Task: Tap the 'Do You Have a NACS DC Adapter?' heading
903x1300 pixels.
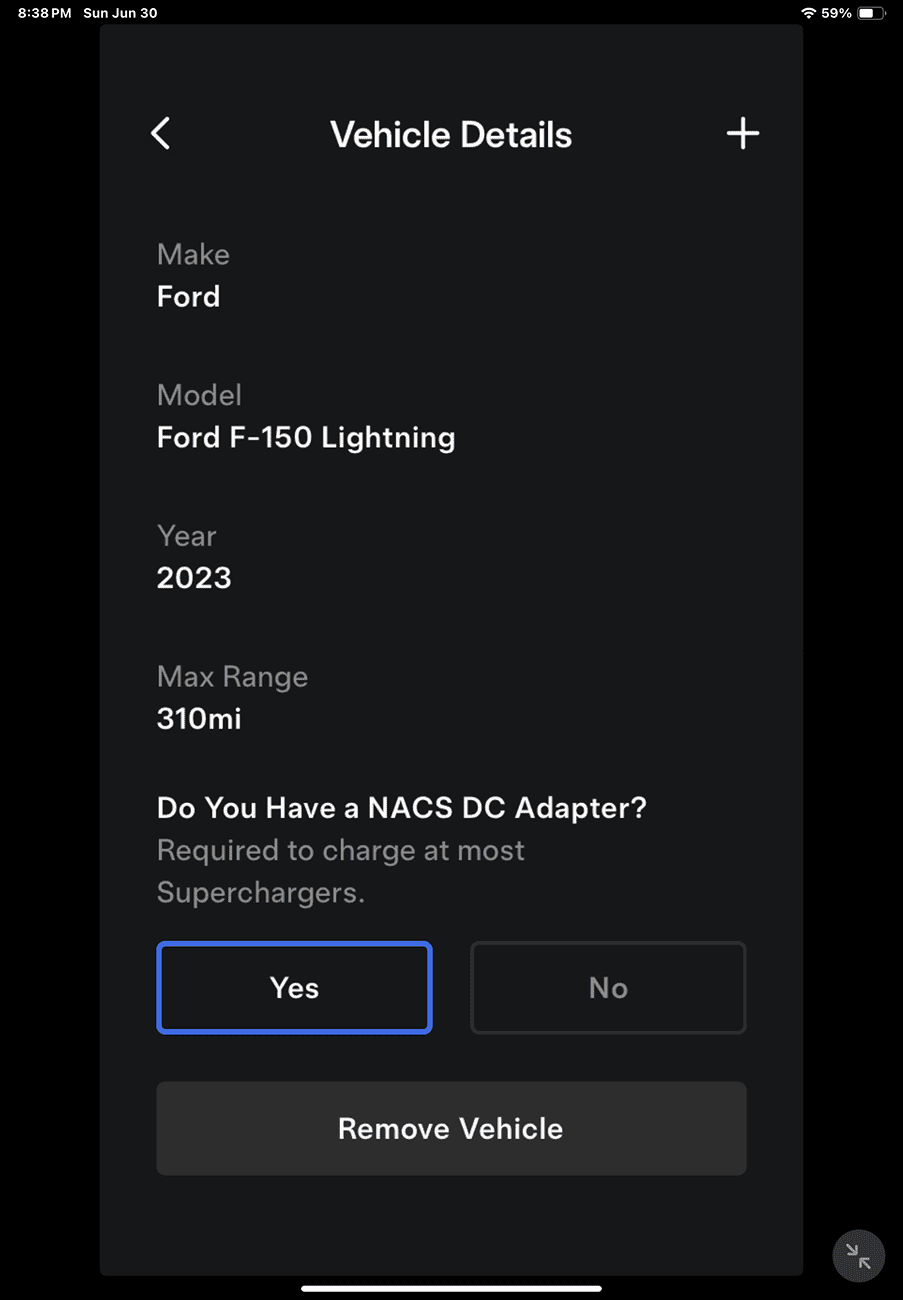Action: [402, 808]
